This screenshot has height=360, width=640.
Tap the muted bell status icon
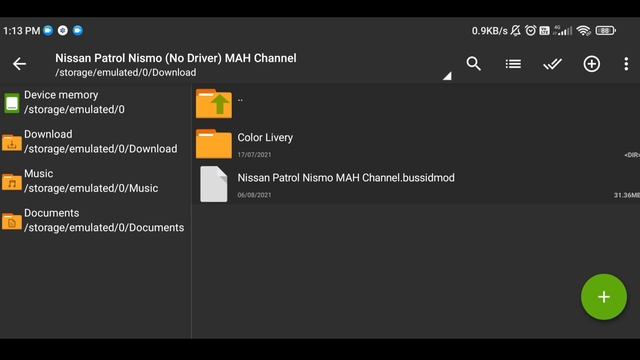(516, 30)
